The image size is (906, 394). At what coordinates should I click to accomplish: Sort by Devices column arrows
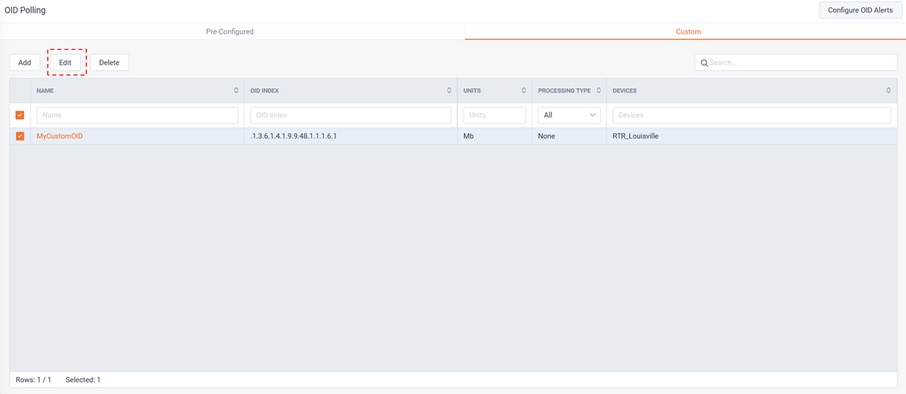(889, 91)
